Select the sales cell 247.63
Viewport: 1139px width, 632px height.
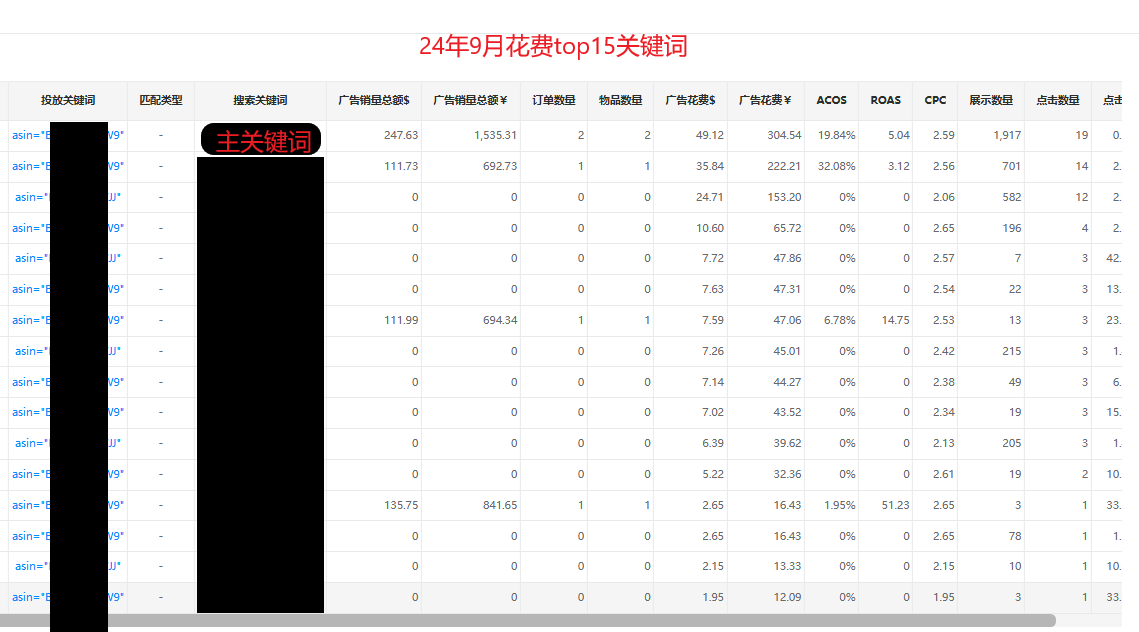401,135
